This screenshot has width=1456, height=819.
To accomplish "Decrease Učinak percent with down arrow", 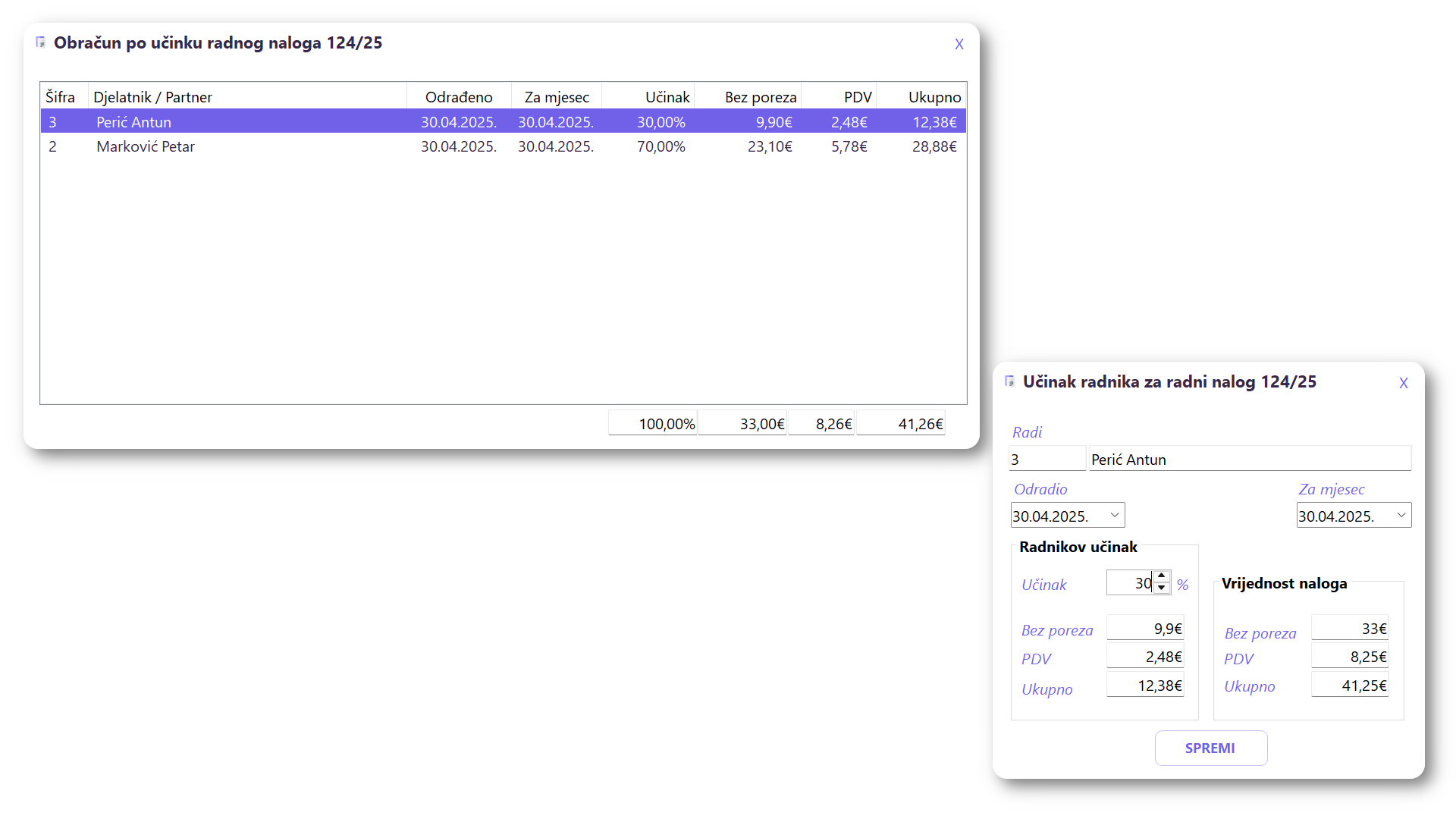I will pos(1162,588).
